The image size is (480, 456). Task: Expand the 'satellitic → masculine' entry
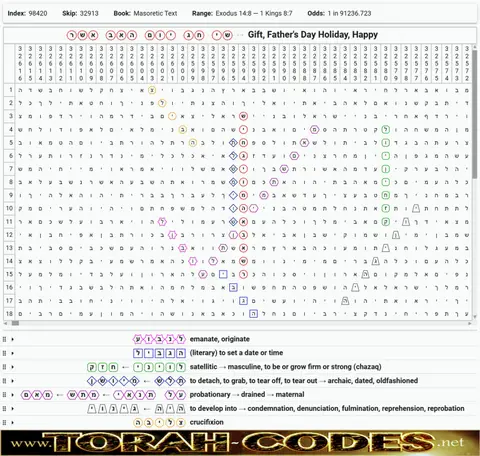tap(13, 367)
